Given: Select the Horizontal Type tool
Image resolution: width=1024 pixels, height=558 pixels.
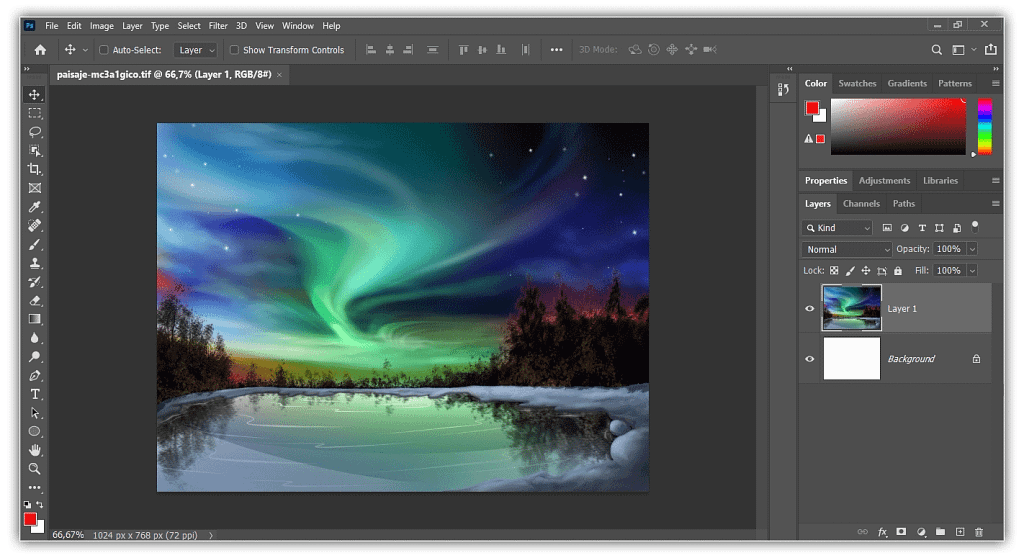Looking at the screenshot, I should [x=35, y=394].
